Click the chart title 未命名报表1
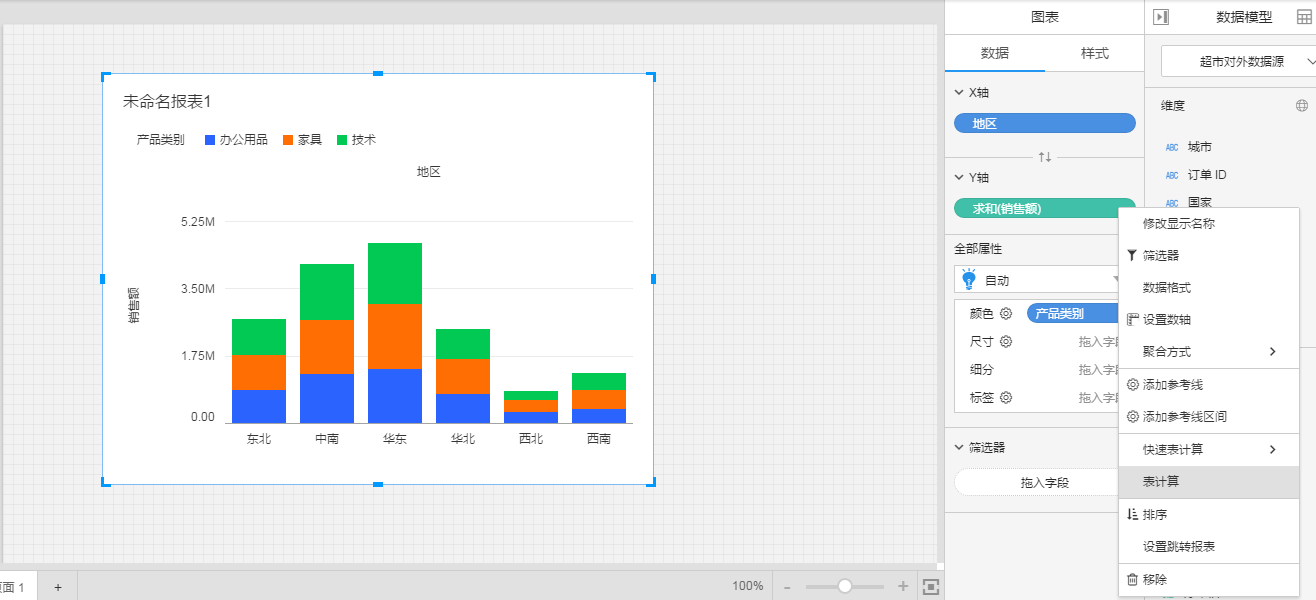 pos(167,102)
